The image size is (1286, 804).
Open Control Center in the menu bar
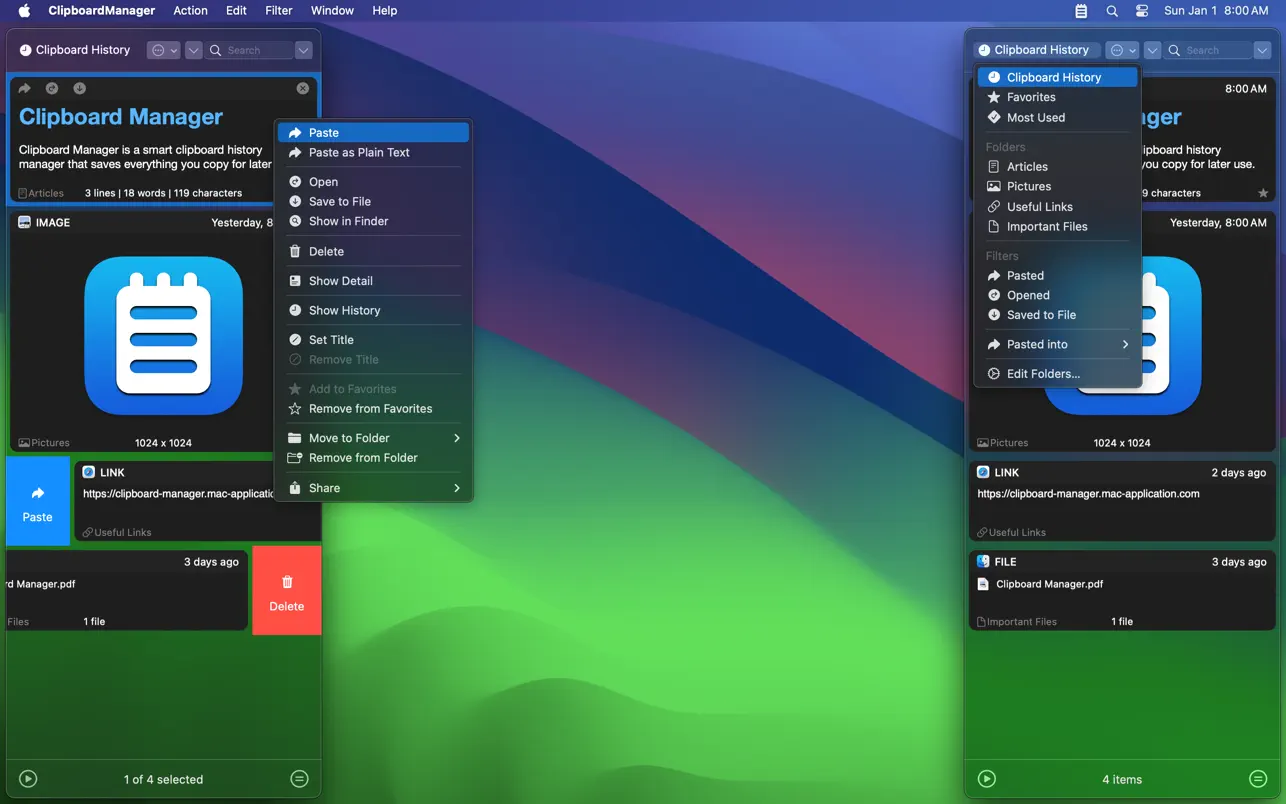coord(1142,11)
